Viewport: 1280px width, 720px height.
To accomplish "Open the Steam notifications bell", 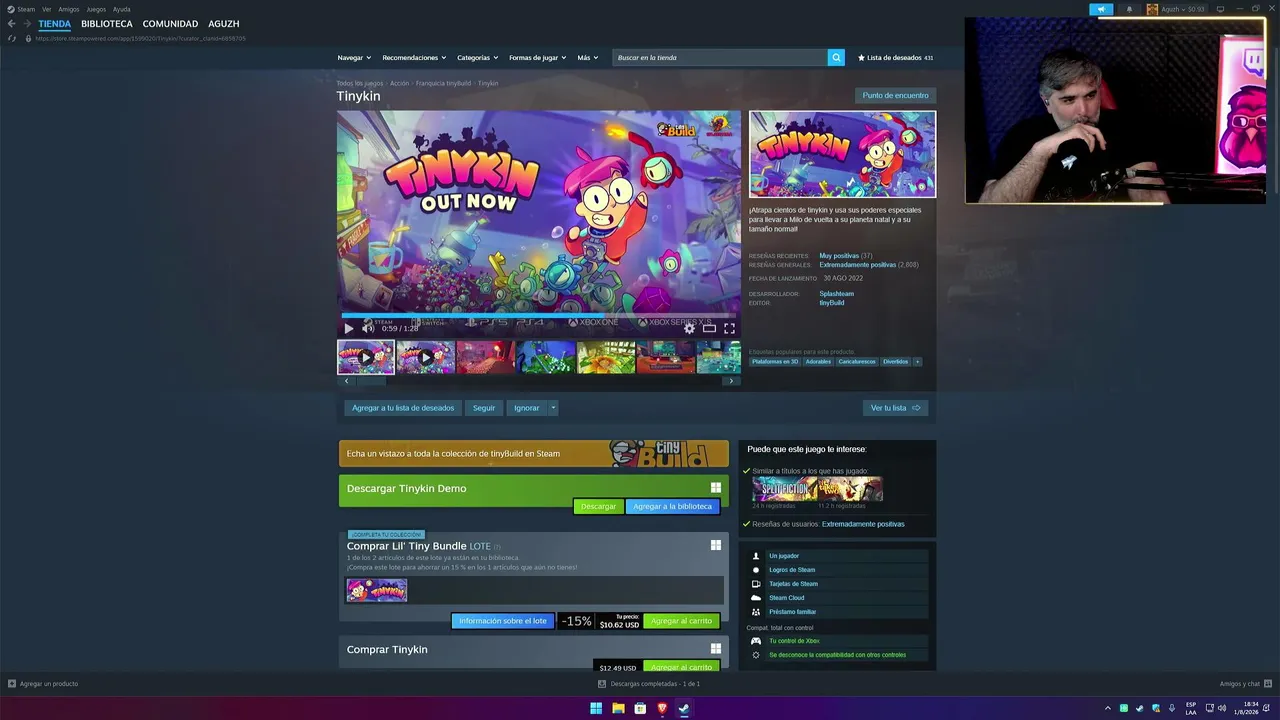I will (1129, 9).
